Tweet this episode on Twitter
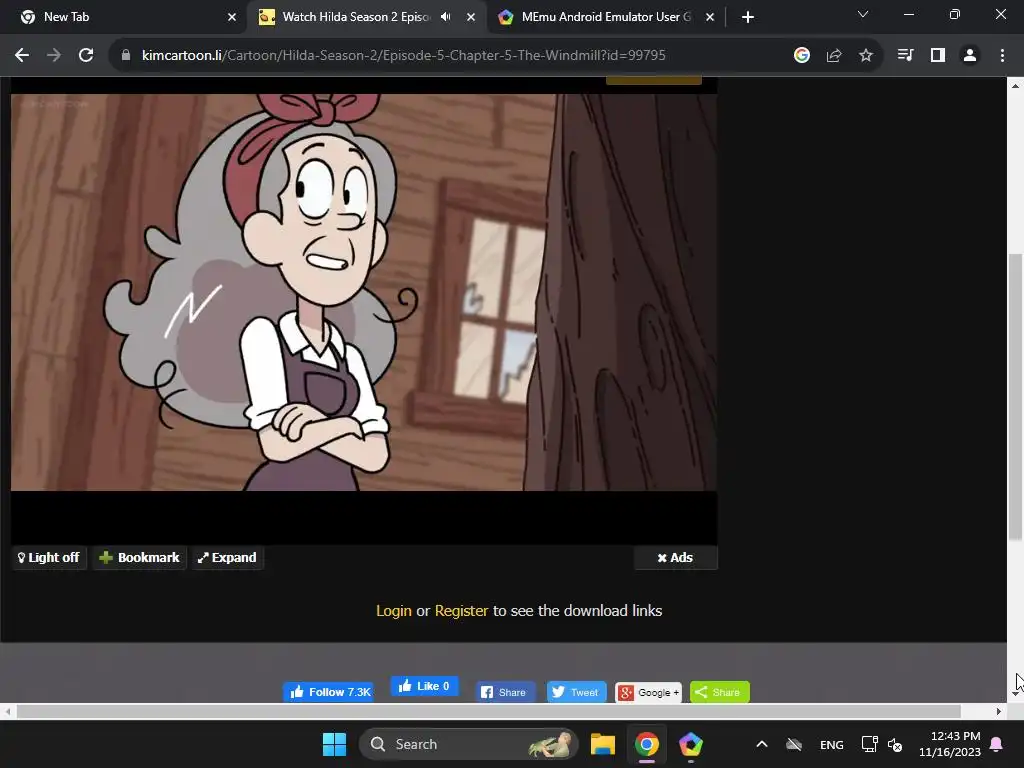The width and height of the screenshot is (1024, 768). coord(575,692)
